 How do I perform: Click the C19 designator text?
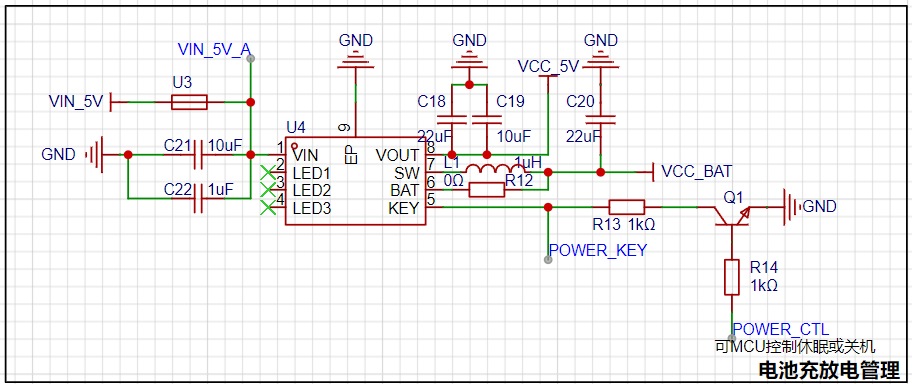(510, 102)
